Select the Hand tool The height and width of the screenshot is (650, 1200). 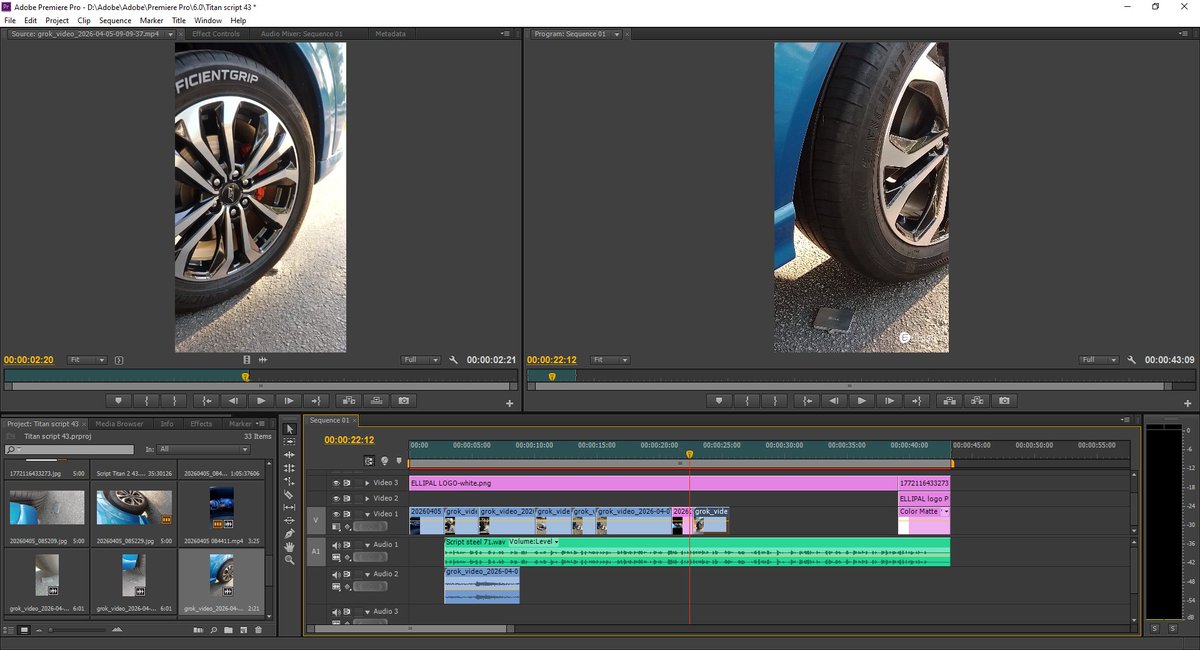289,546
